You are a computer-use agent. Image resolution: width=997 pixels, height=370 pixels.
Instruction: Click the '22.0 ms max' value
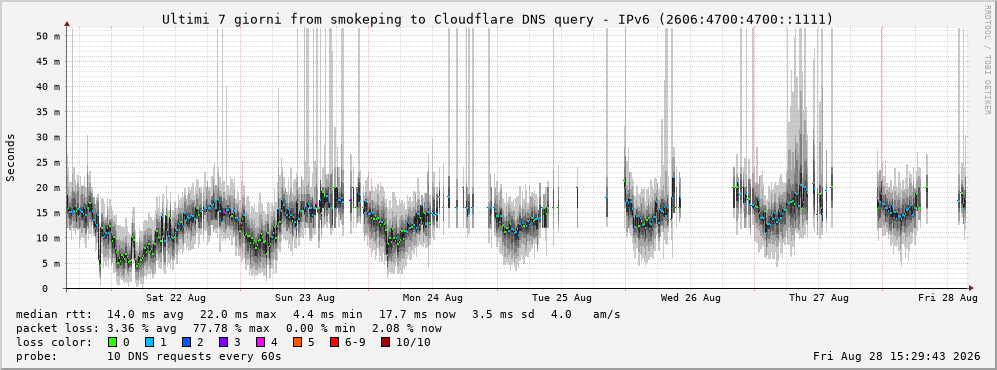click(238, 314)
